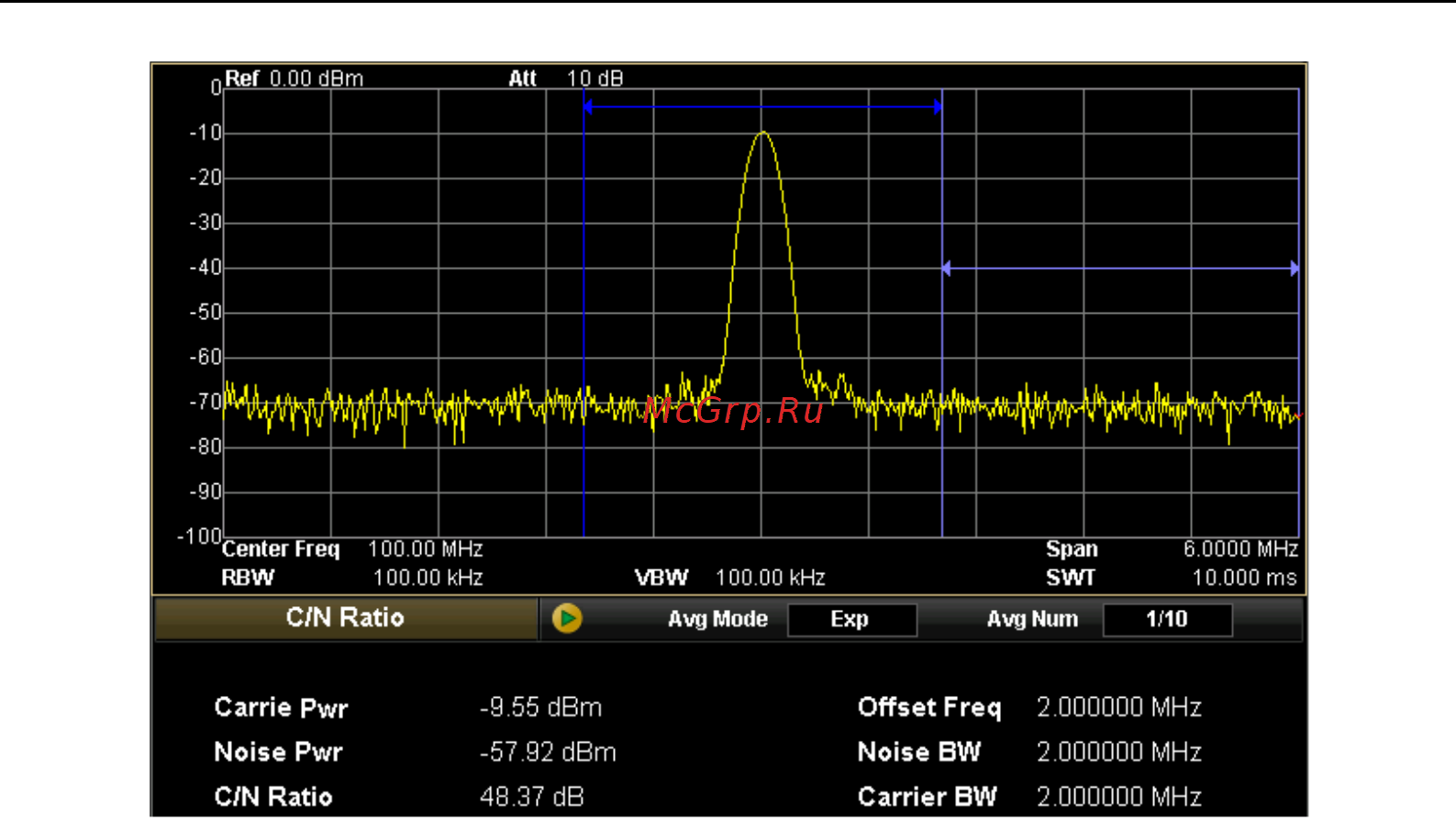Click the -50 amplitude axis label
The width and height of the screenshot is (1456, 819).
pos(206,313)
